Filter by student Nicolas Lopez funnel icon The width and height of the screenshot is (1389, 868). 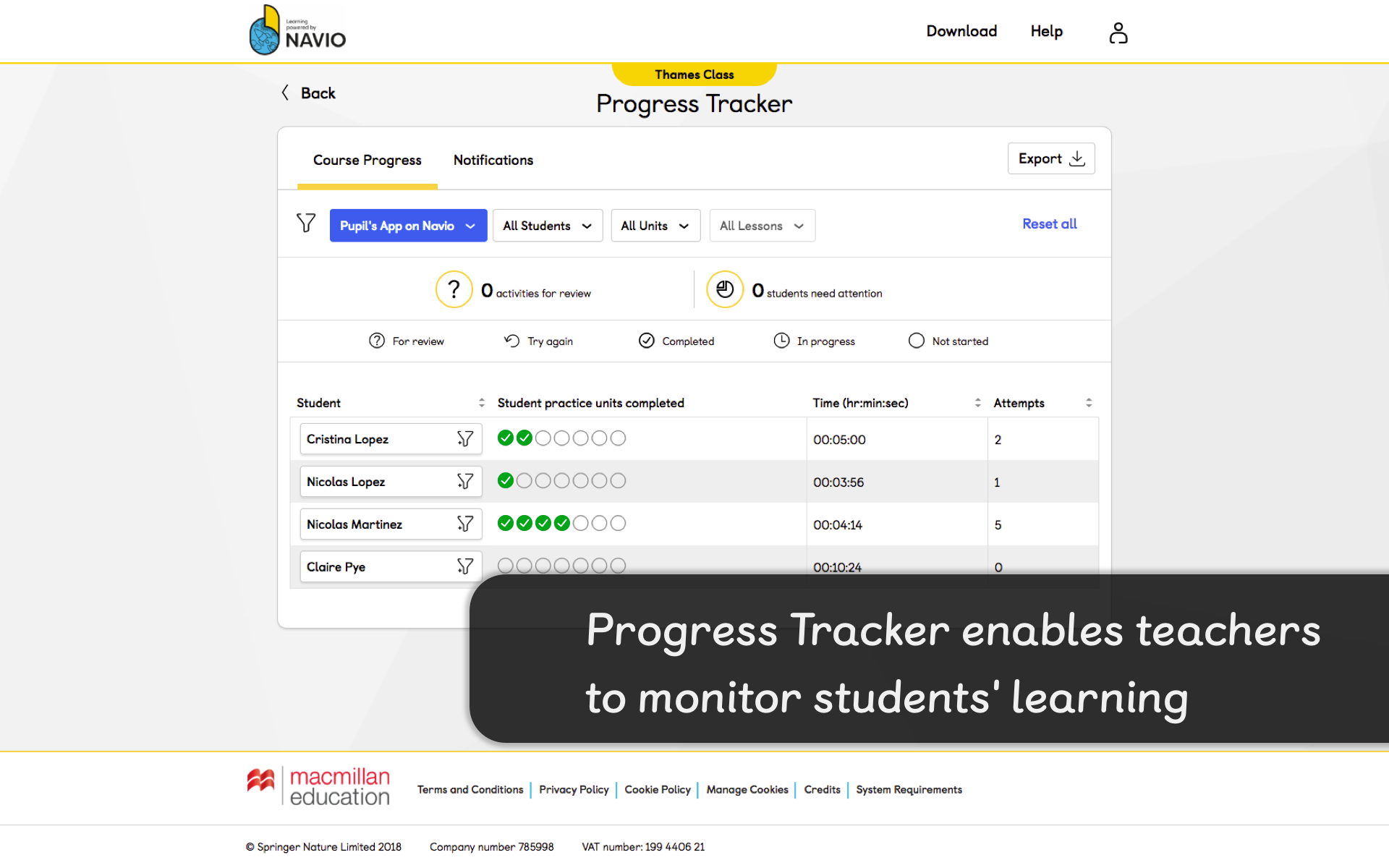[465, 482]
